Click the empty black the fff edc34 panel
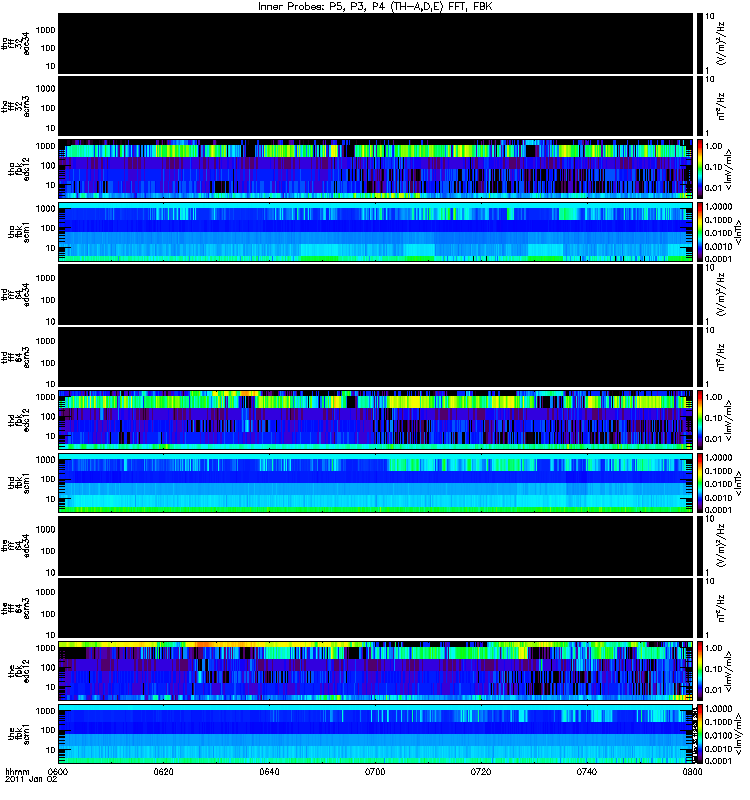750x800 pixels. click(x=375, y=545)
